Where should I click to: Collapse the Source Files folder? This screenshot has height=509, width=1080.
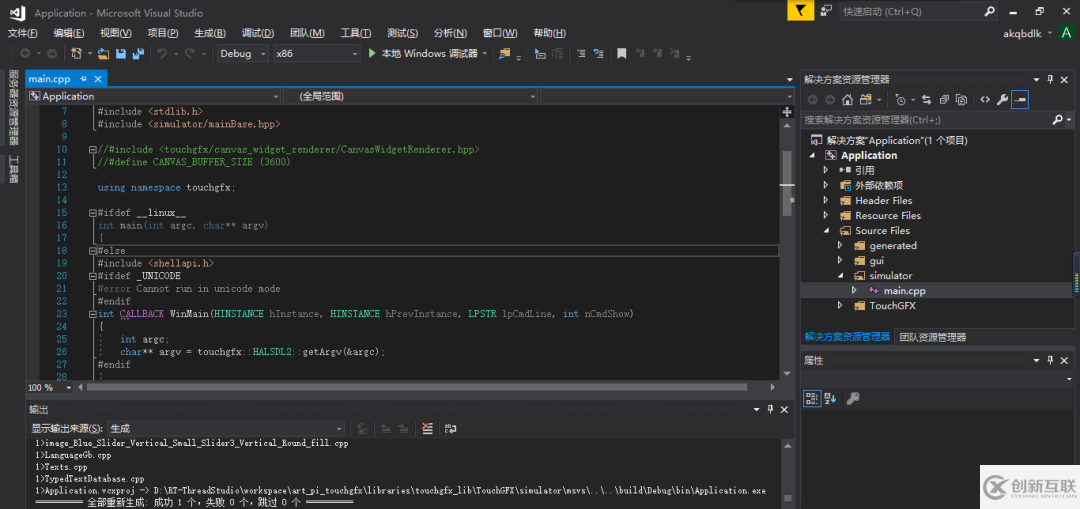[826, 230]
